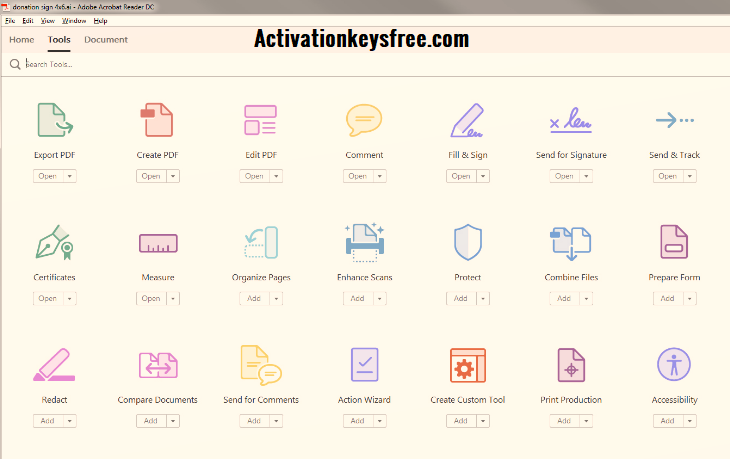Expand the Protect Add dropdown arrow
This screenshot has height=459, width=730.
point(483,299)
